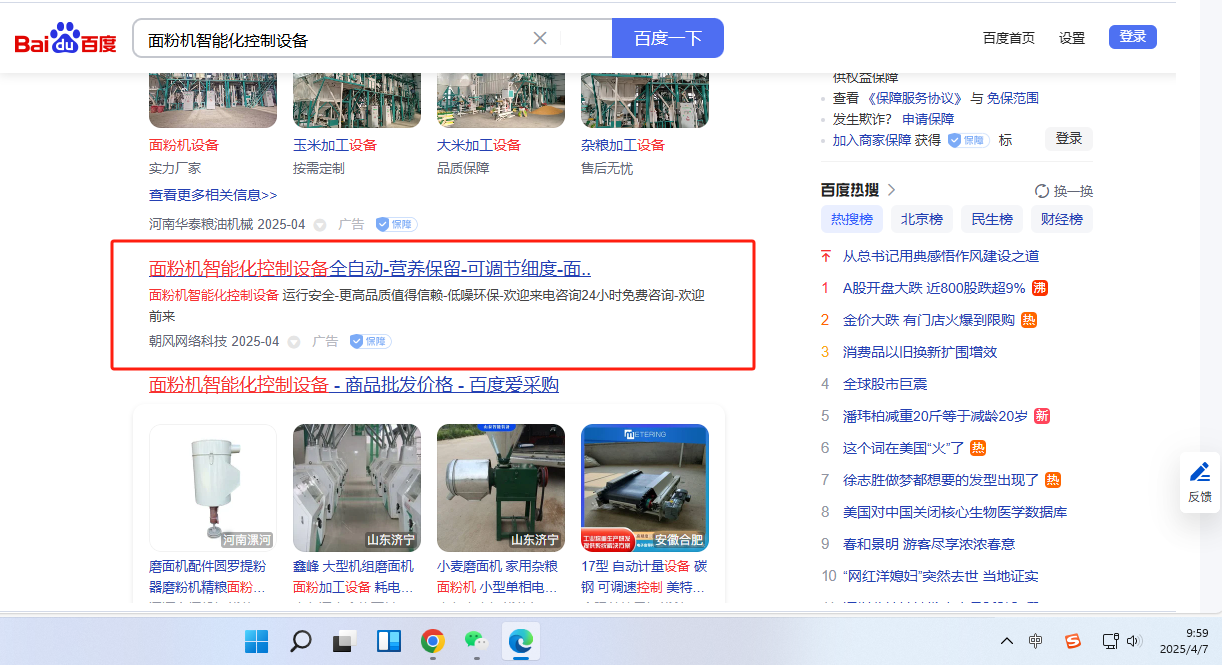Open Windows taskbar search
This screenshot has height=665, width=1222.
point(301,641)
